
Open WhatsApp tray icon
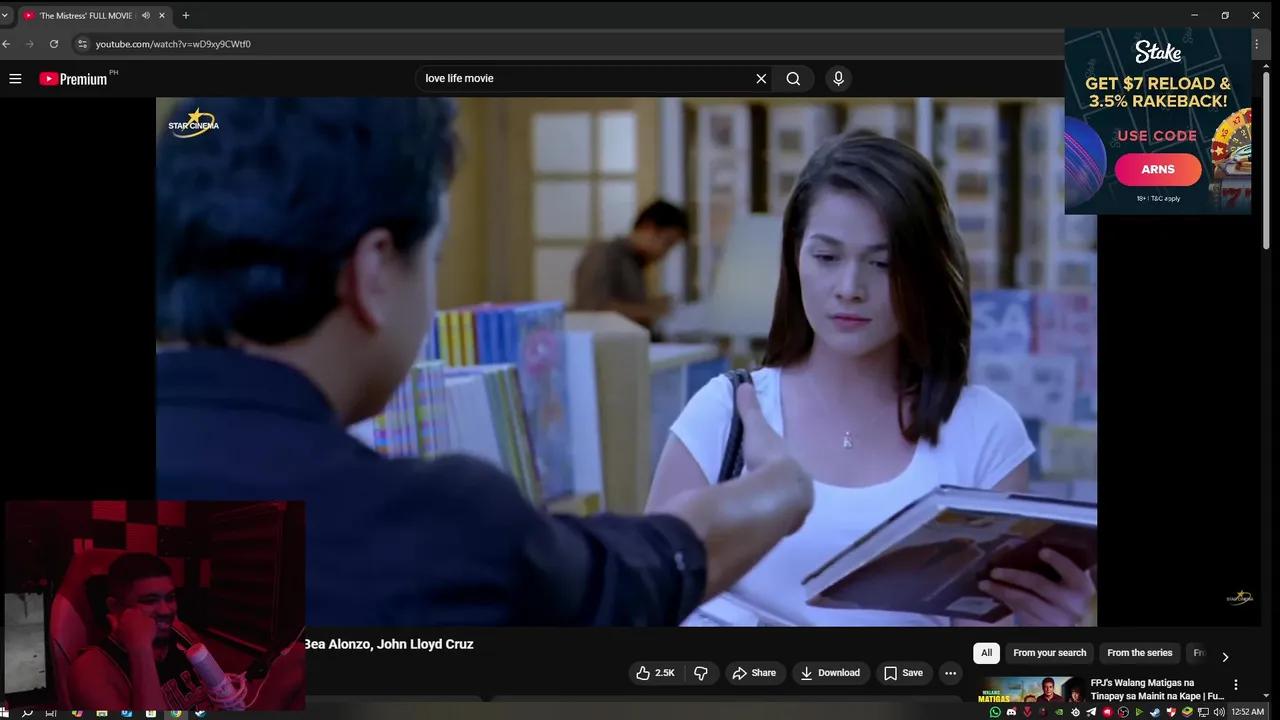[x=995, y=712]
